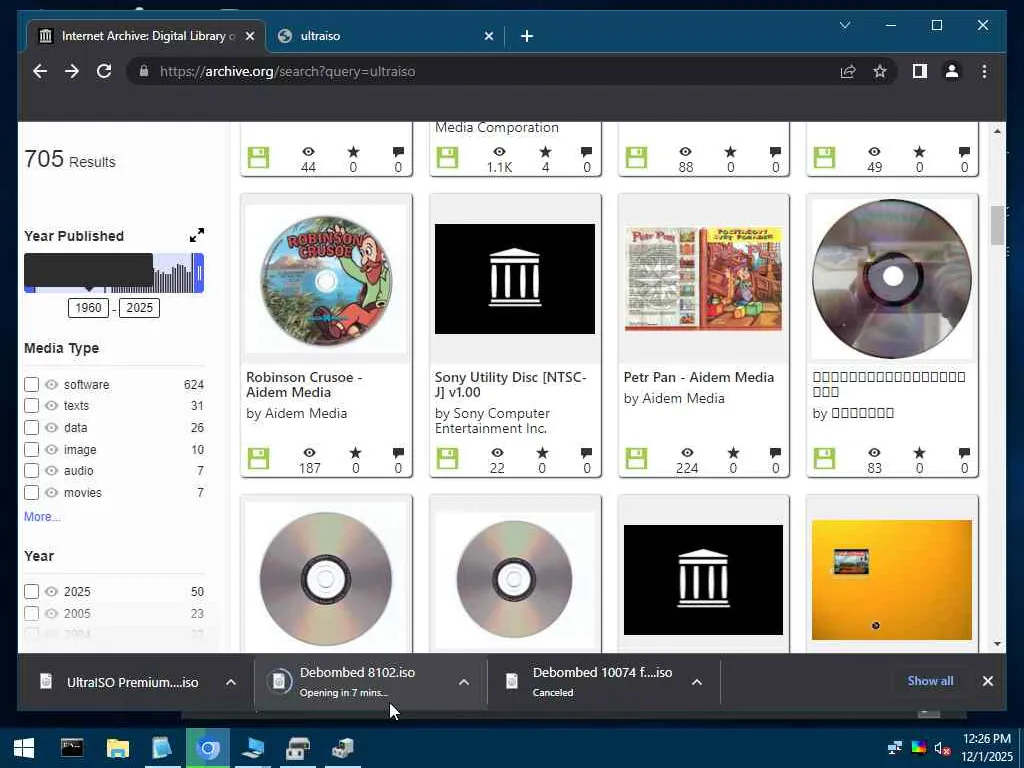The height and width of the screenshot is (768, 1024).
Task: Switch to the ultraiso tab
Action: pyautogui.click(x=385, y=36)
